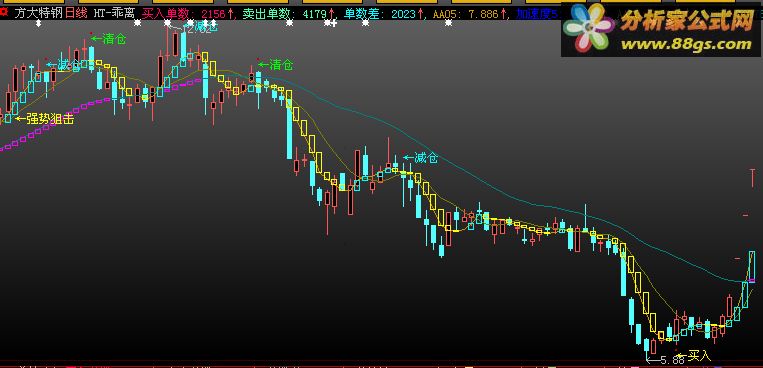763x368 pixels.
Task: Open the 日线 period selector
Action: click(x=76, y=14)
